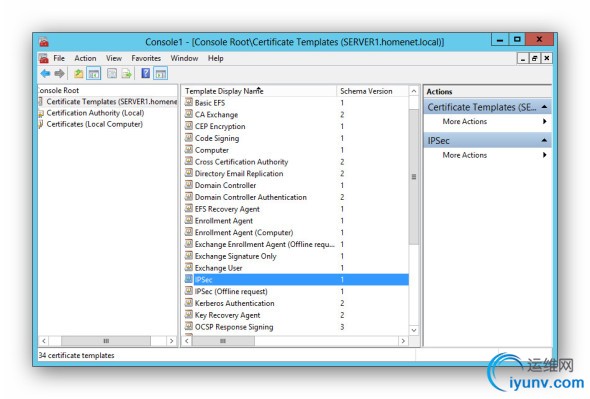Open the Help menu
This screenshot has height=399, width=590.
[x=216, y=58]
